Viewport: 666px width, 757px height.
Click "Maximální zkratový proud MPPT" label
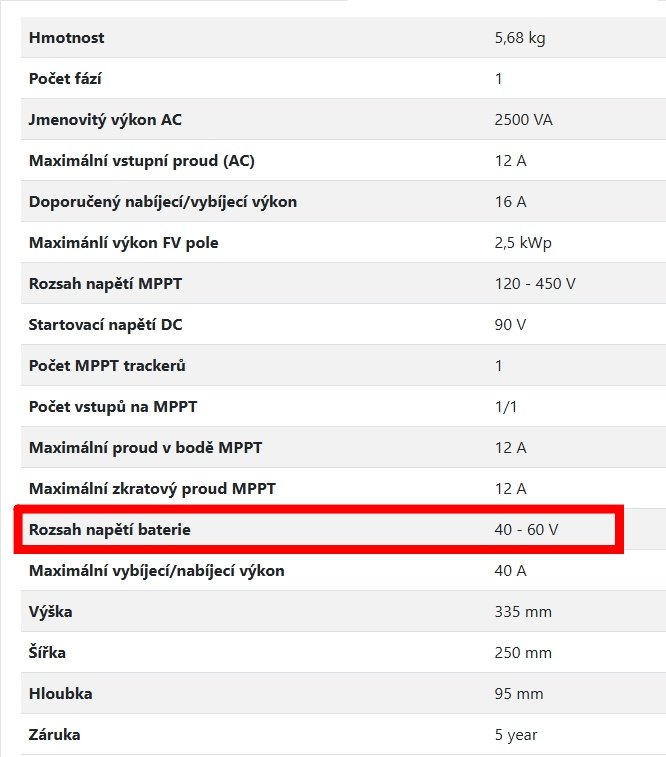pyautogui.click(x=152, y=489)
